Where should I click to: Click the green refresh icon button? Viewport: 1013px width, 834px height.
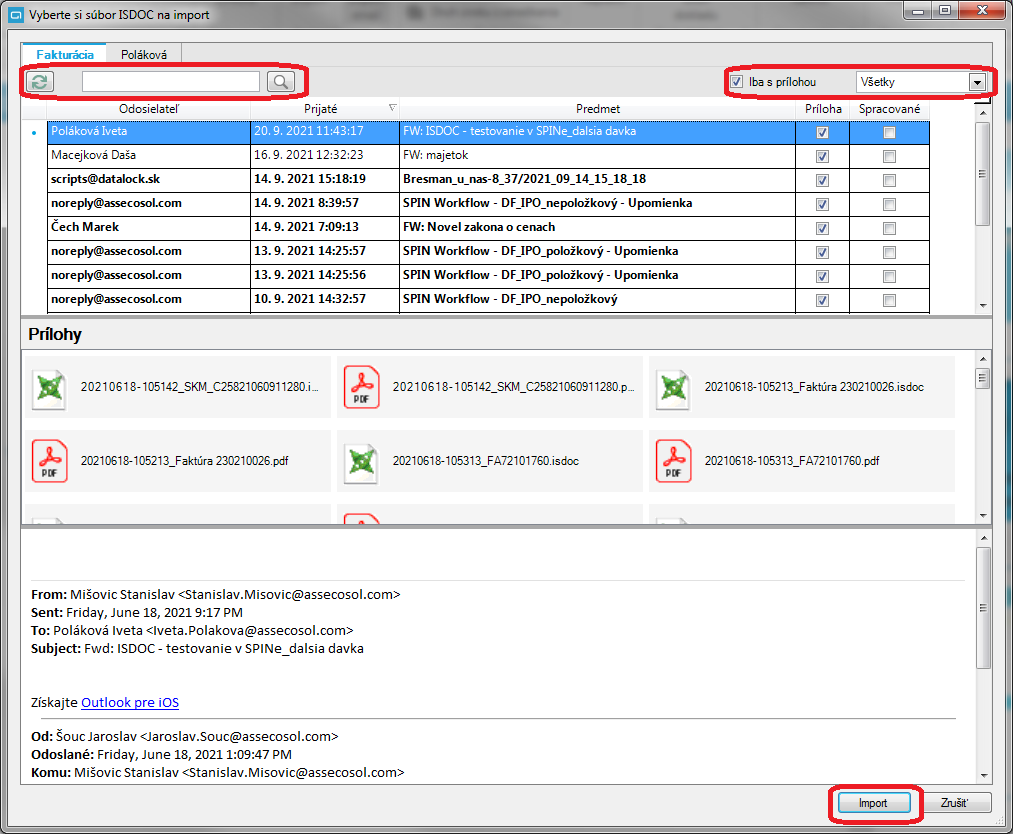tap(39, 82)
